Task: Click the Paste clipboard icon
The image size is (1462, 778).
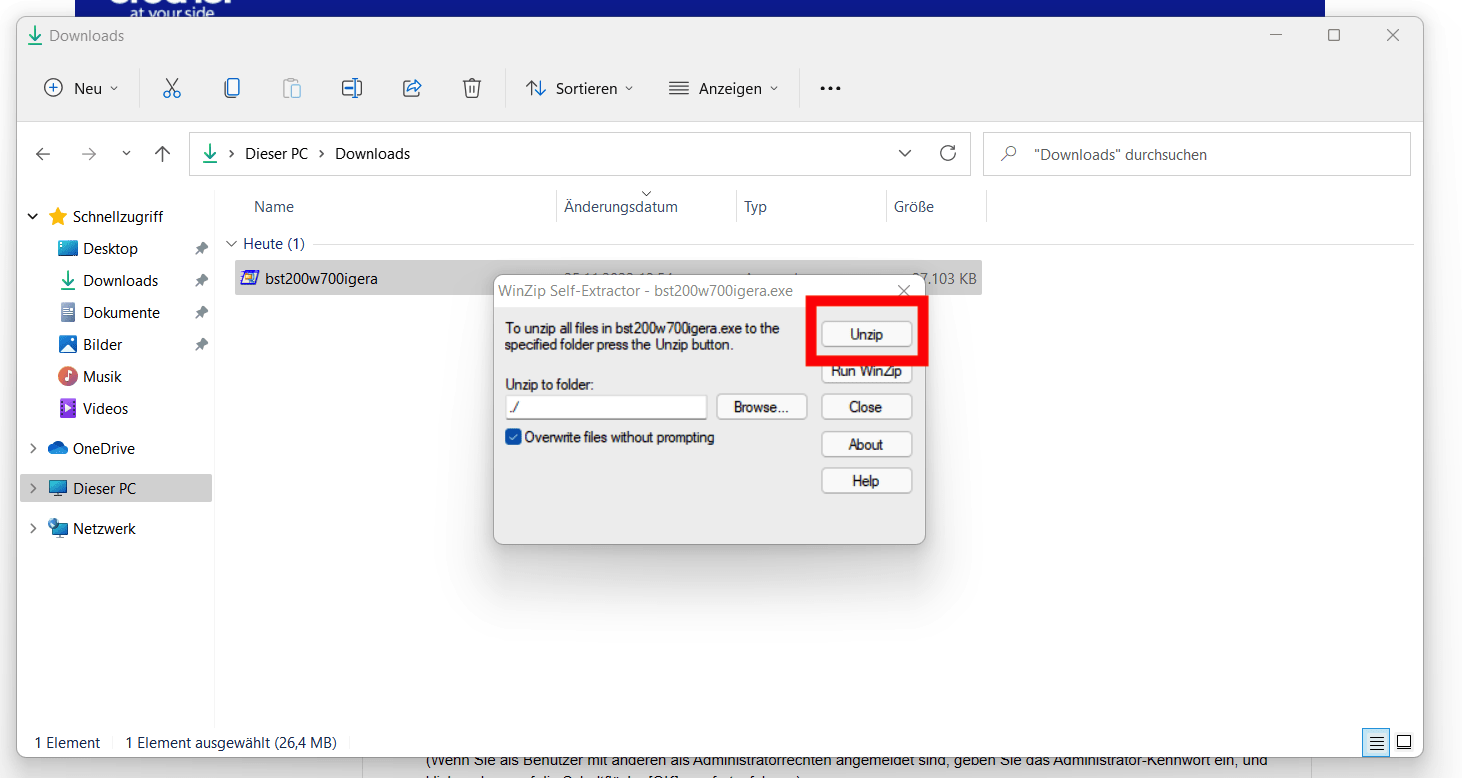Action: [292, 88]
